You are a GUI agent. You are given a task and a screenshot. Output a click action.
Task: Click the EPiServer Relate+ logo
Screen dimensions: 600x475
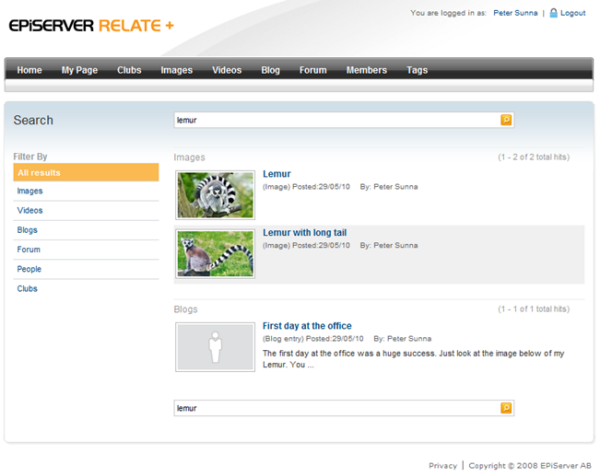(x=90, y=25)
